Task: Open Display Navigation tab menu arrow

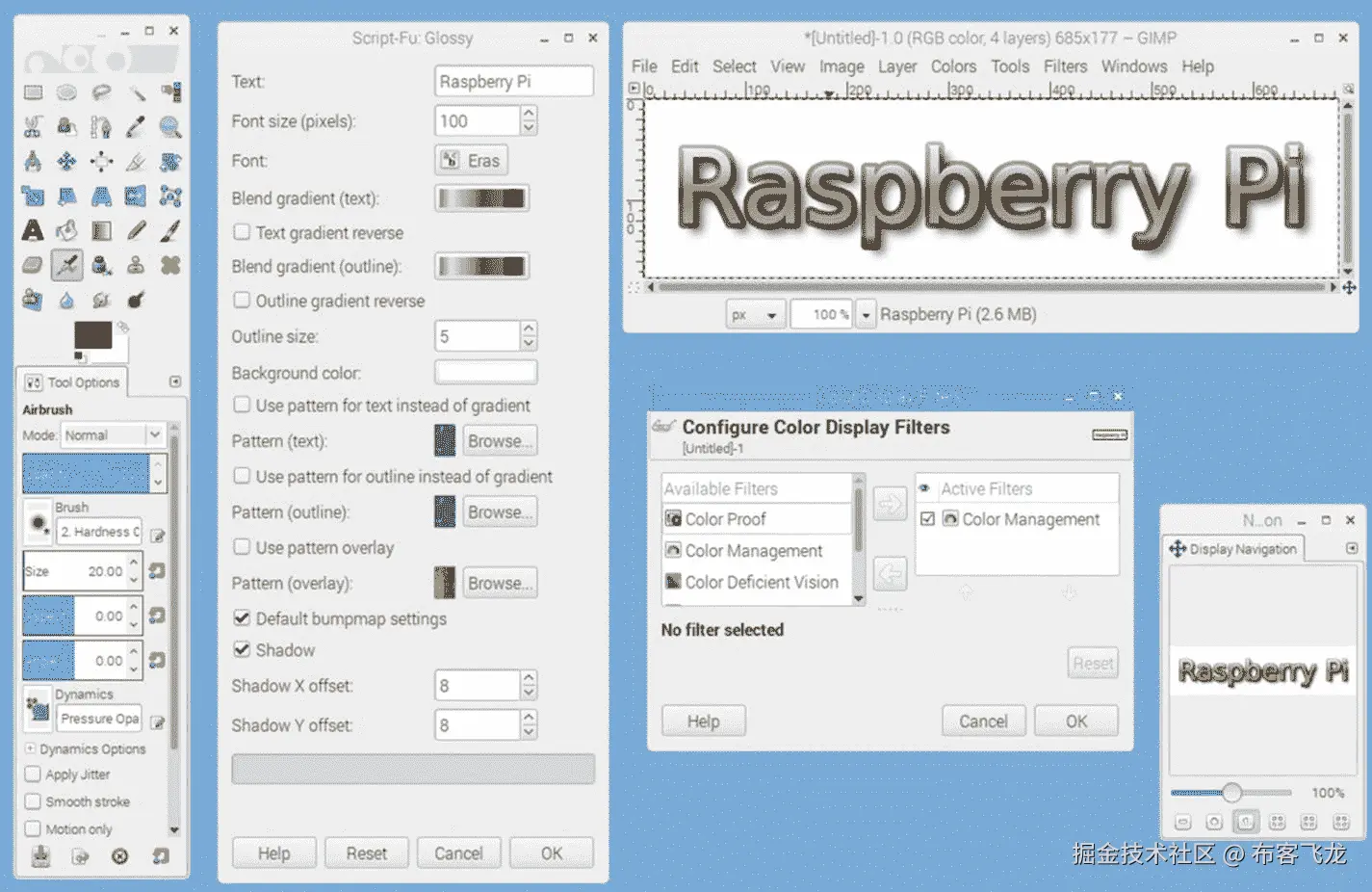Action: (x=1352, y=548)
